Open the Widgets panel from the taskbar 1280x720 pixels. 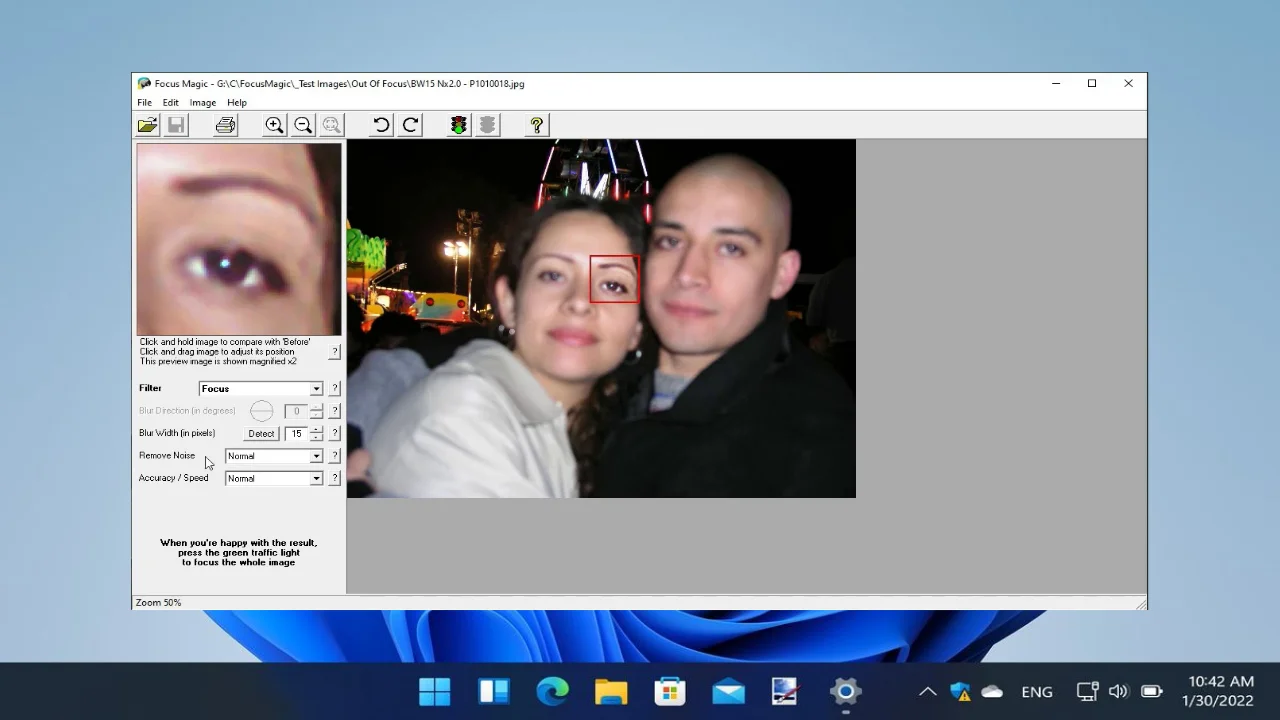click(494, 691)
